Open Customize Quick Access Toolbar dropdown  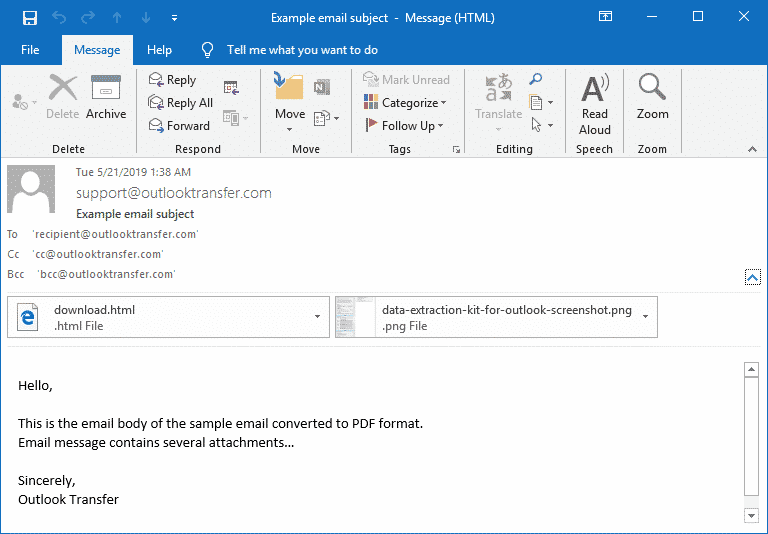pyautogui.click(x=174, y=19)
